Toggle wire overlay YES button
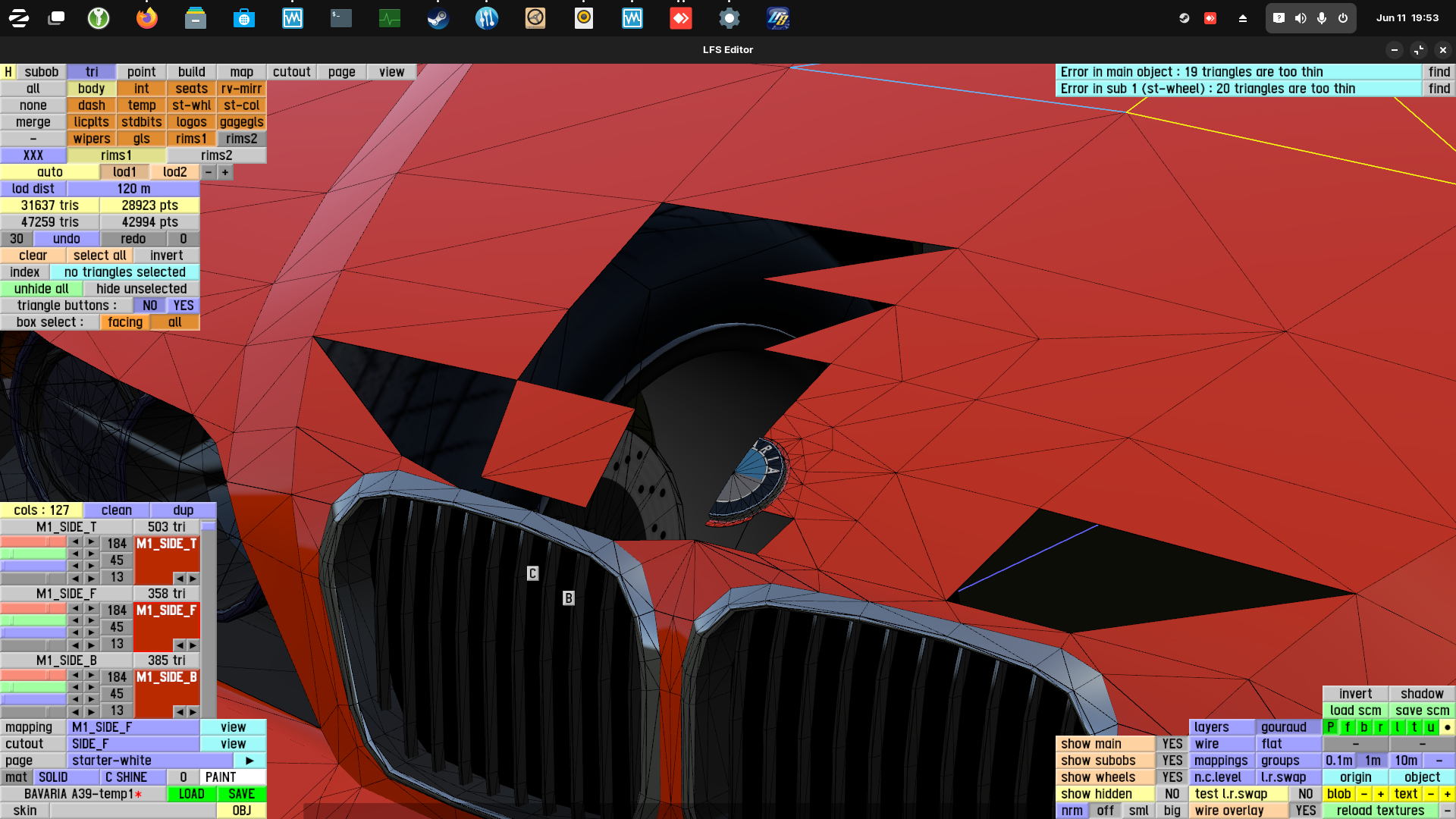 tap(1305, 811)
